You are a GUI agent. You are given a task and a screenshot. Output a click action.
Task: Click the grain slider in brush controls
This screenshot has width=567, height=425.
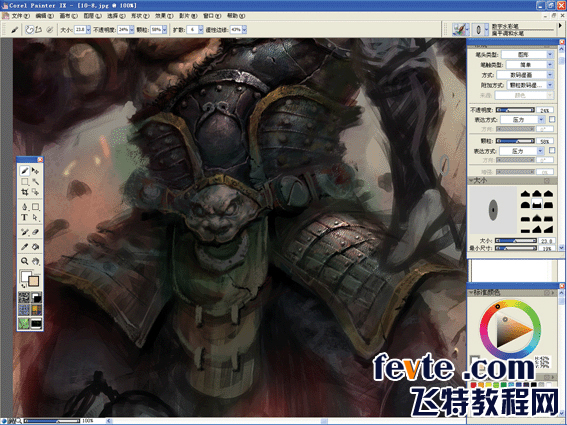tap(515, 141)
